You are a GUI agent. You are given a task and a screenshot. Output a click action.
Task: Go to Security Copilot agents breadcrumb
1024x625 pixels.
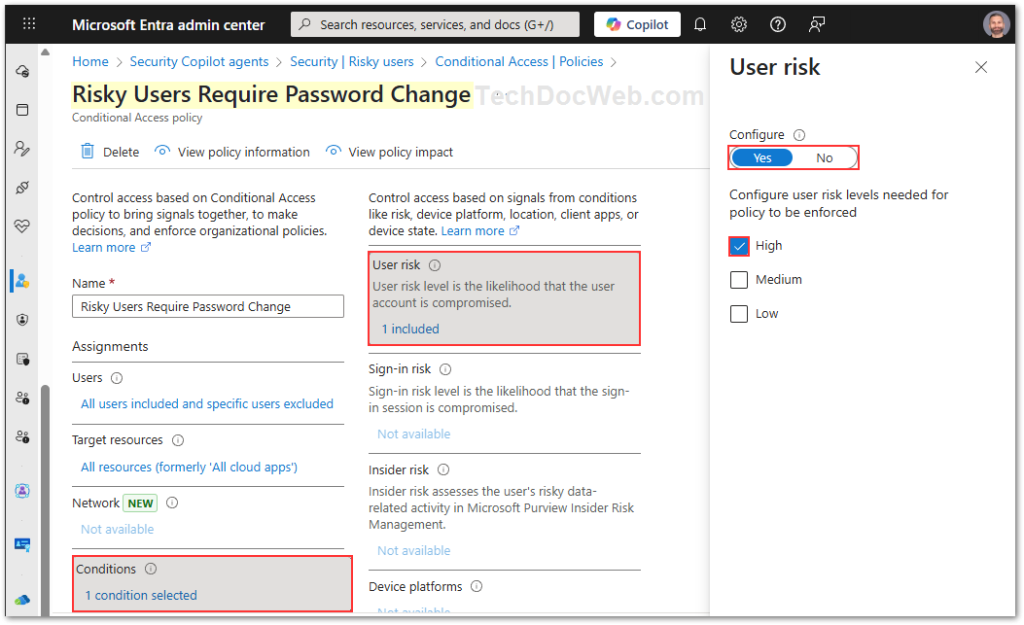tap(199, 62)
